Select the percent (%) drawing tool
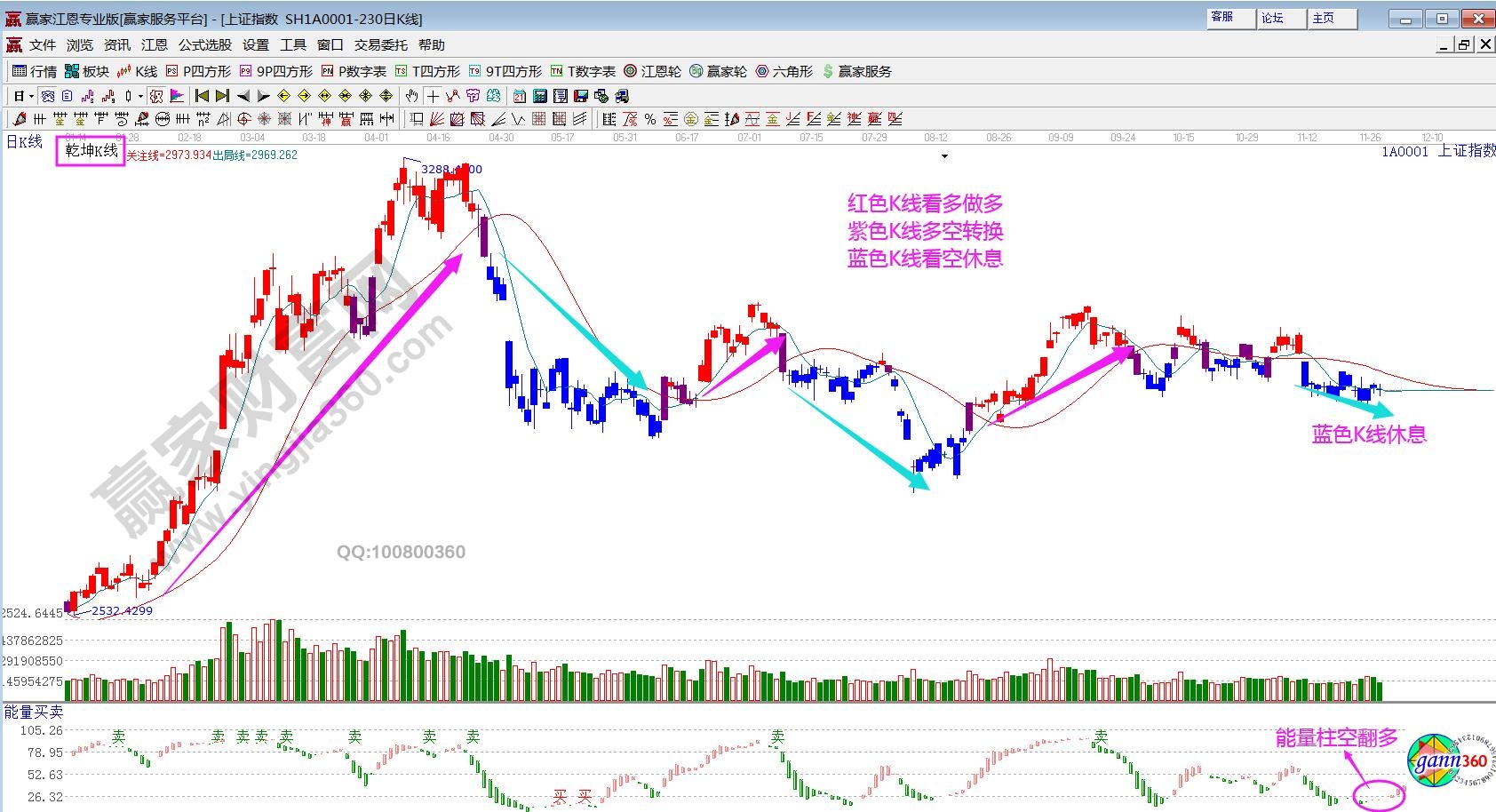The image size is (1496, 812). (x=650, y=119)
